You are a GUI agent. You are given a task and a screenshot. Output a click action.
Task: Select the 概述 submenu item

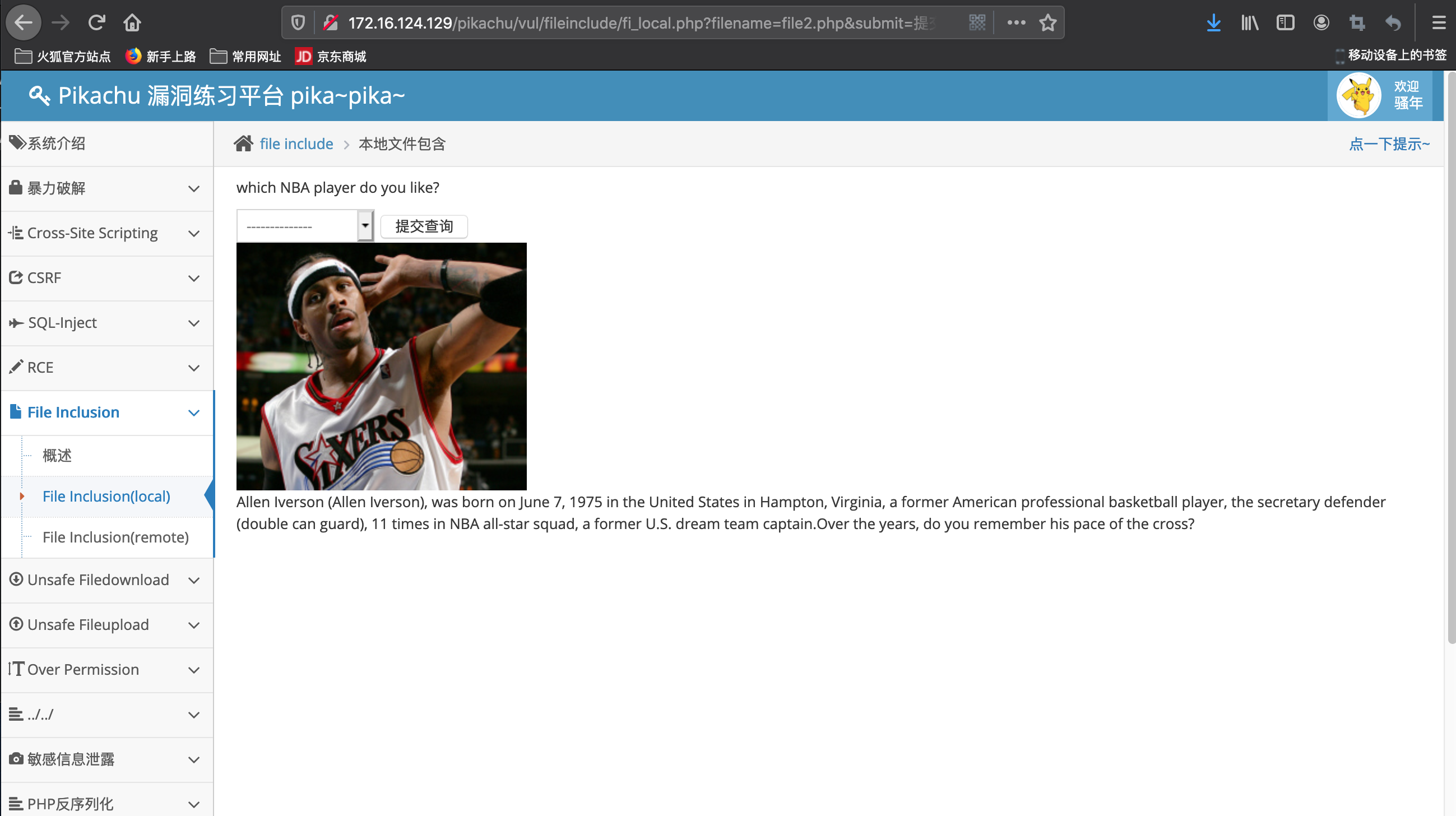coord(57,456)
